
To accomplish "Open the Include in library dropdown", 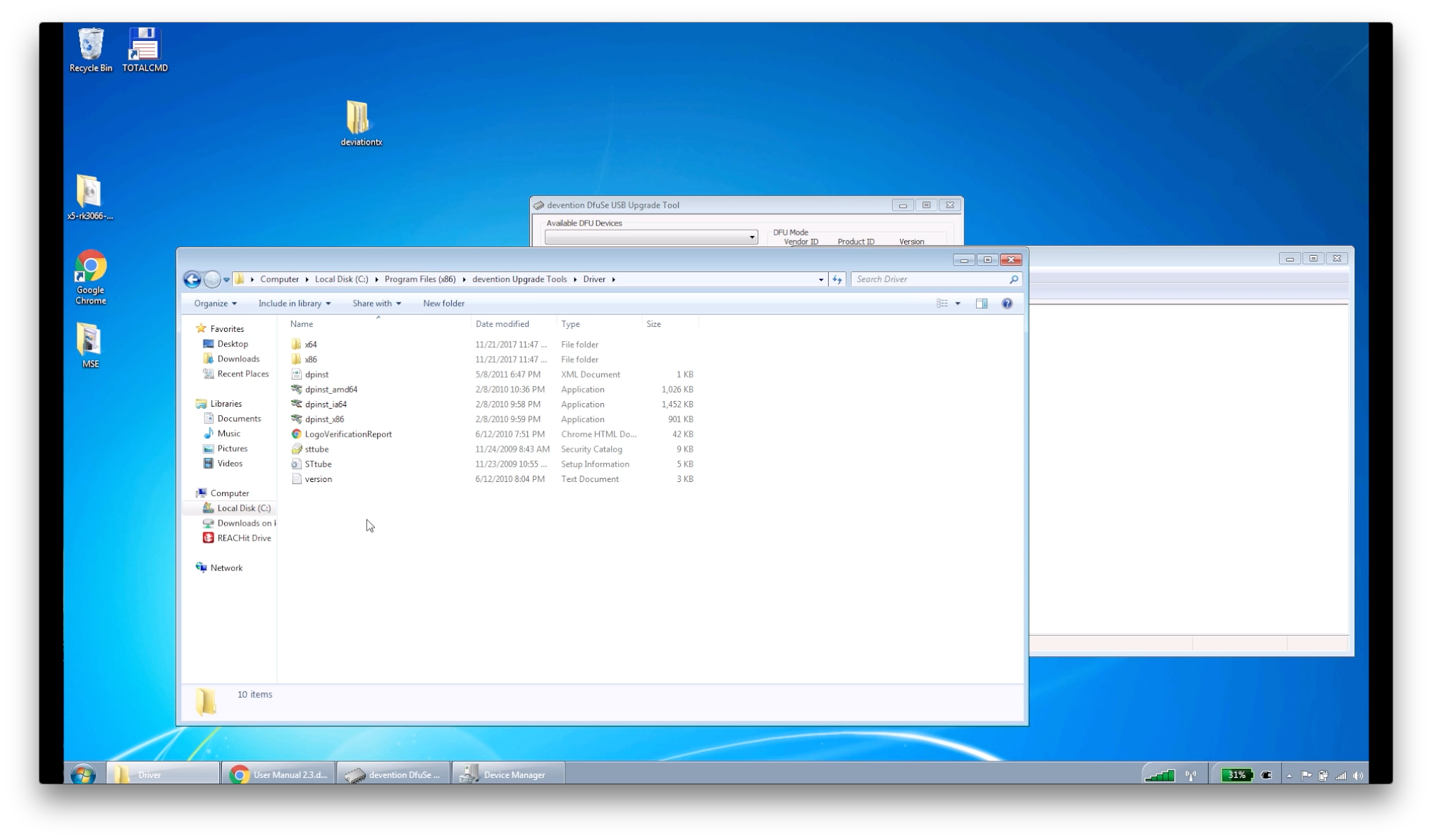I will 294,304.
